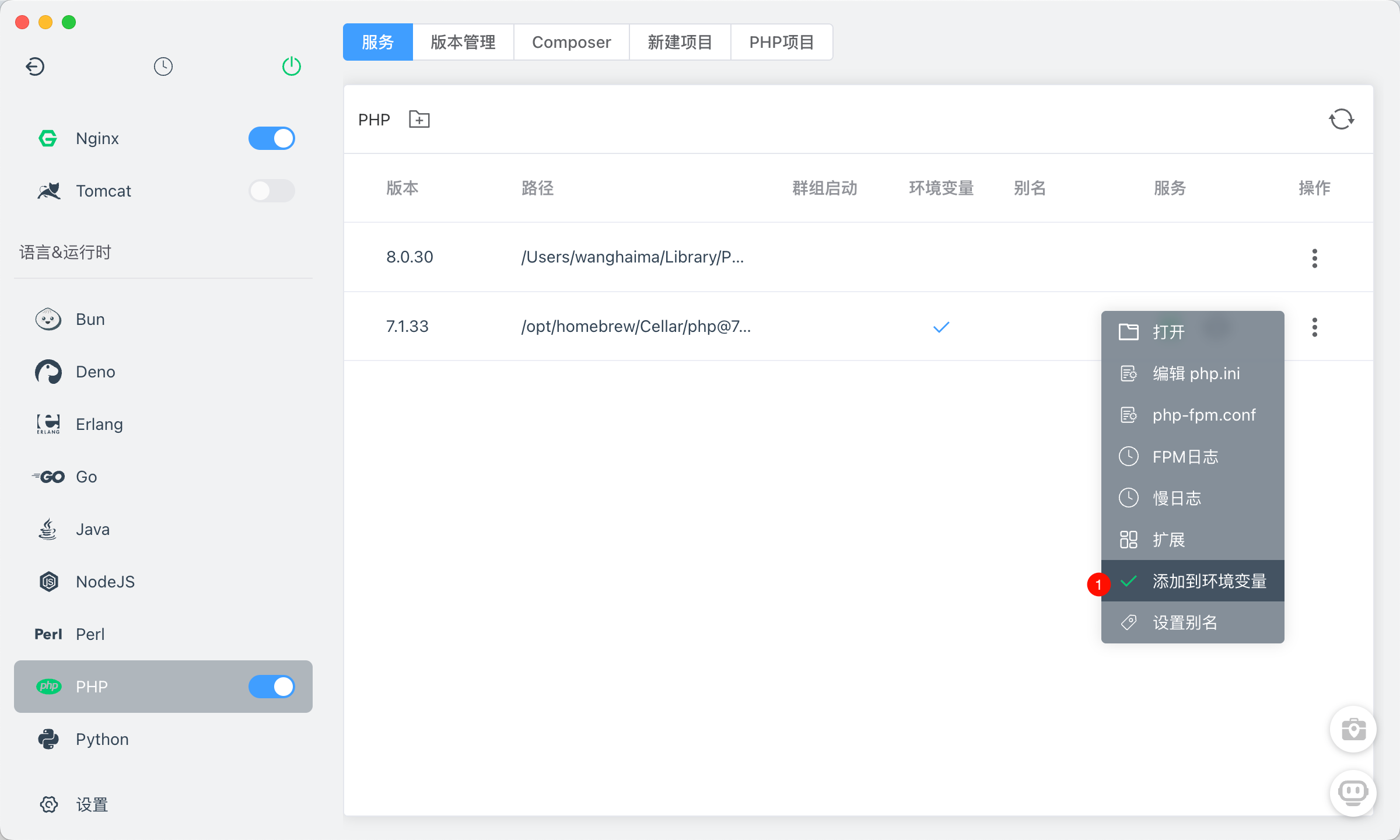The image size is (1400, 840).
Task: Click the green php logo icon
Action: (49, 687)
